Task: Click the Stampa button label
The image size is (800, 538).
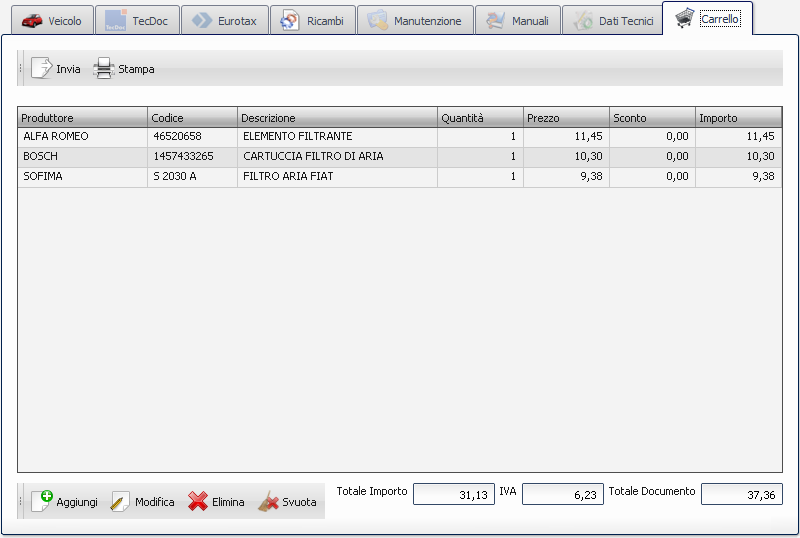Action: pos(136,69)
